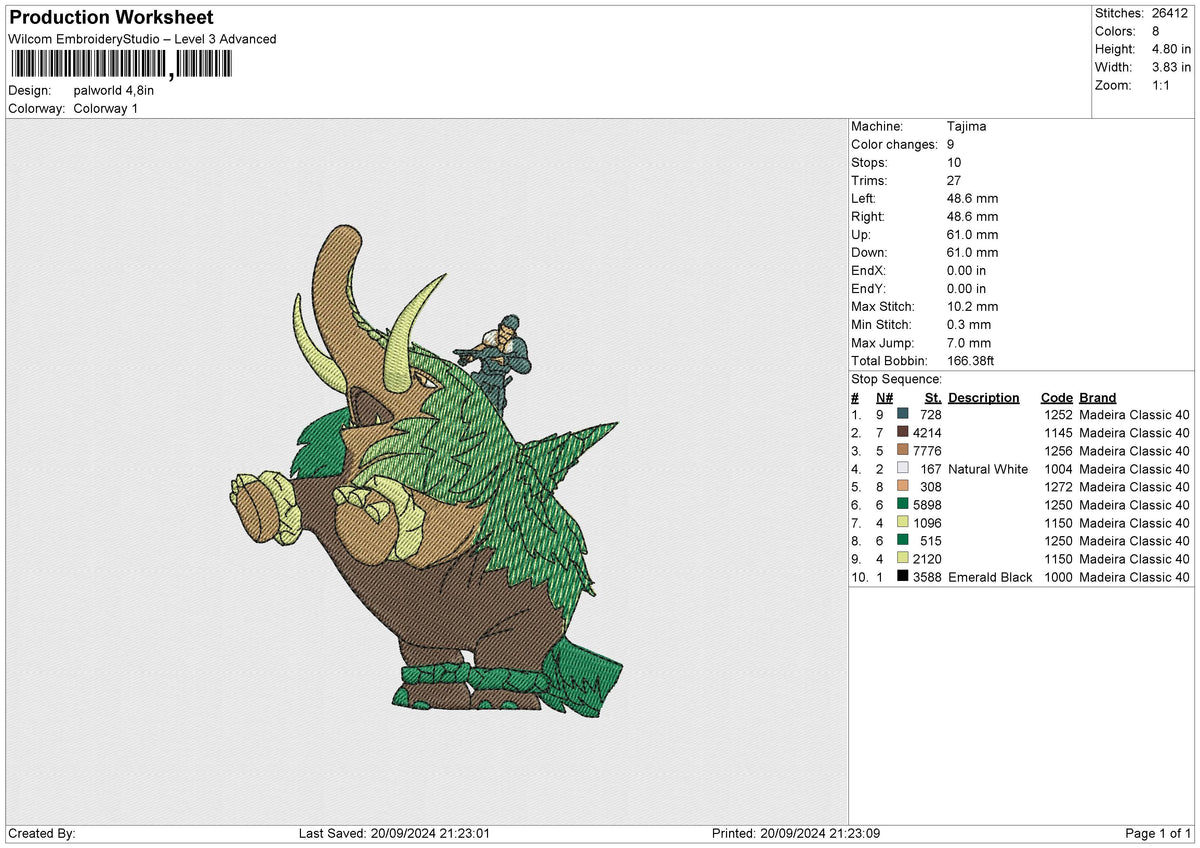The width and height of the screenshot is (1200, 848).
Task: Click the Trims value 27
Action: [x=954, y=181]
